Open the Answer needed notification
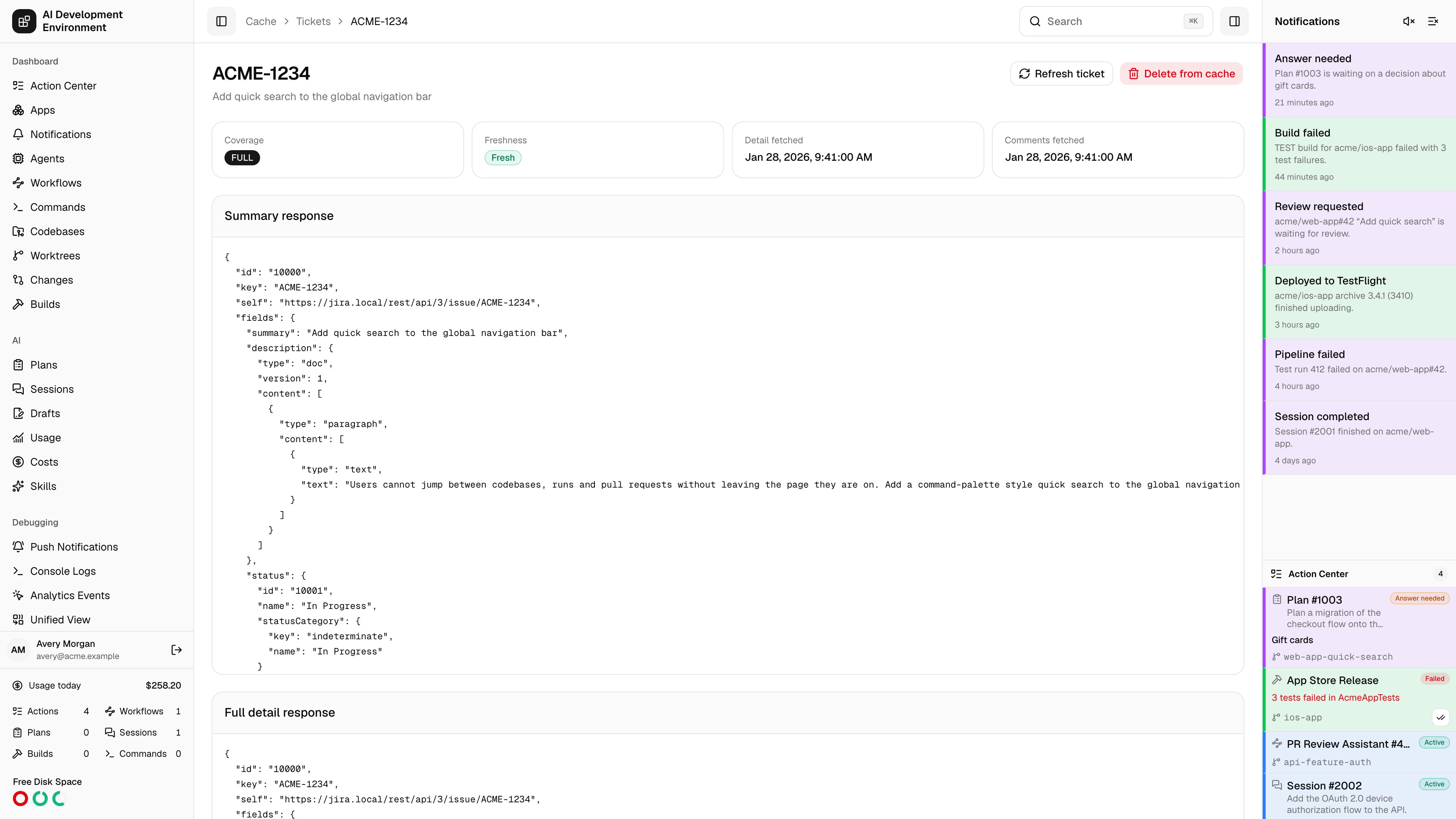The height and width of the screenshot is (819, 1456). click(1359, 80)
